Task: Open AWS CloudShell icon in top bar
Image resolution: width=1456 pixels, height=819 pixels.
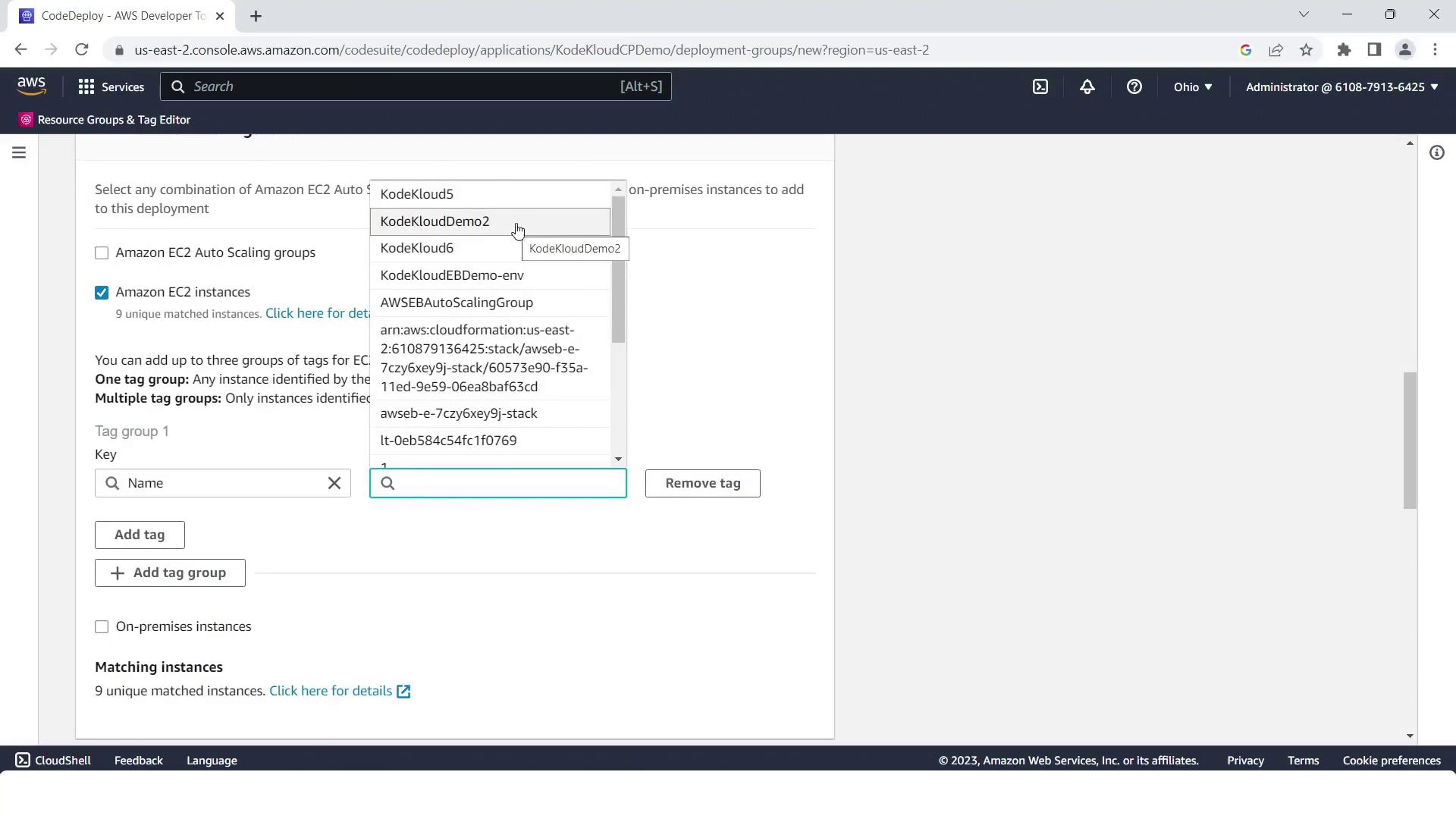Action: tap(1040, 86)
